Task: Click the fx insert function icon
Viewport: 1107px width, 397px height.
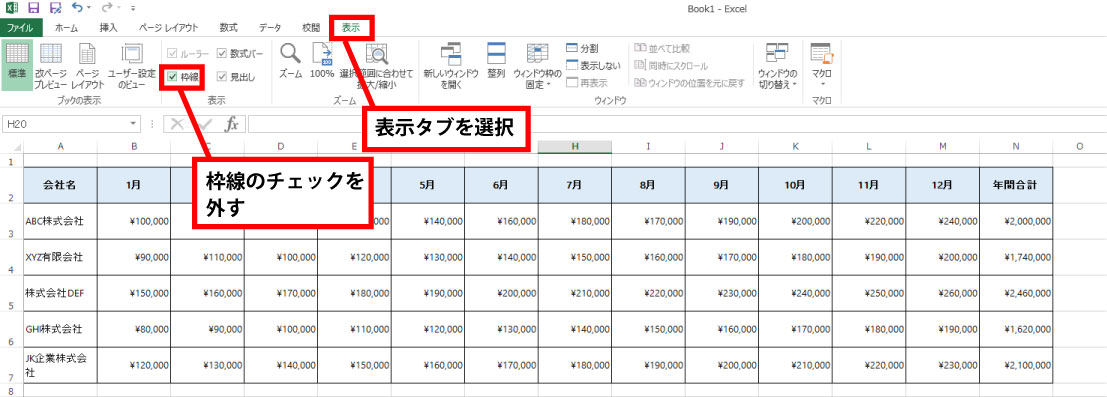Action: point(232,124)
